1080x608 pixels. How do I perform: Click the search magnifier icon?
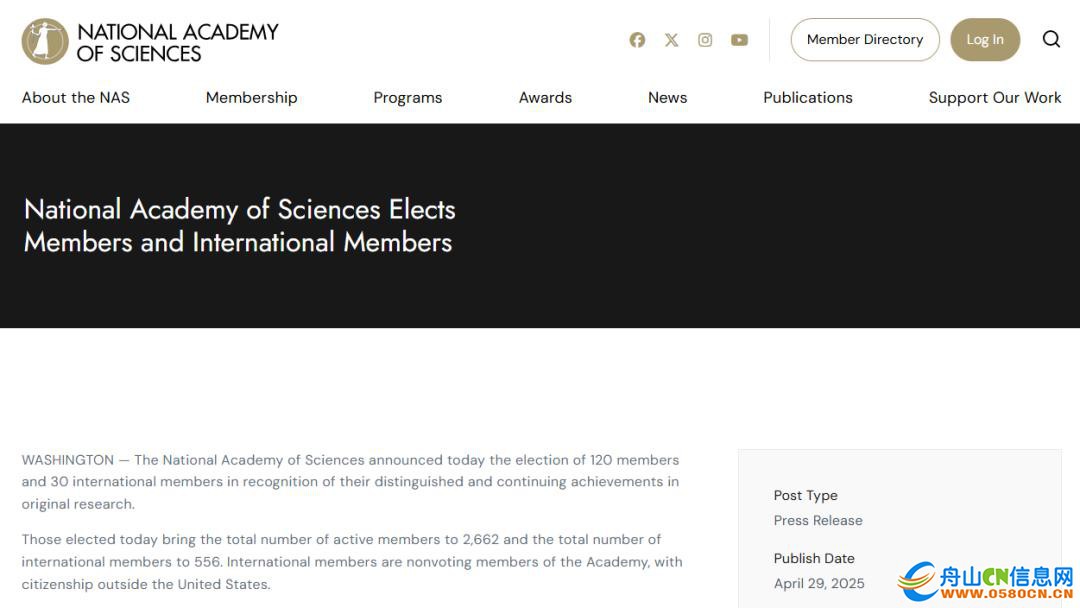click(x=1051, y=39)
